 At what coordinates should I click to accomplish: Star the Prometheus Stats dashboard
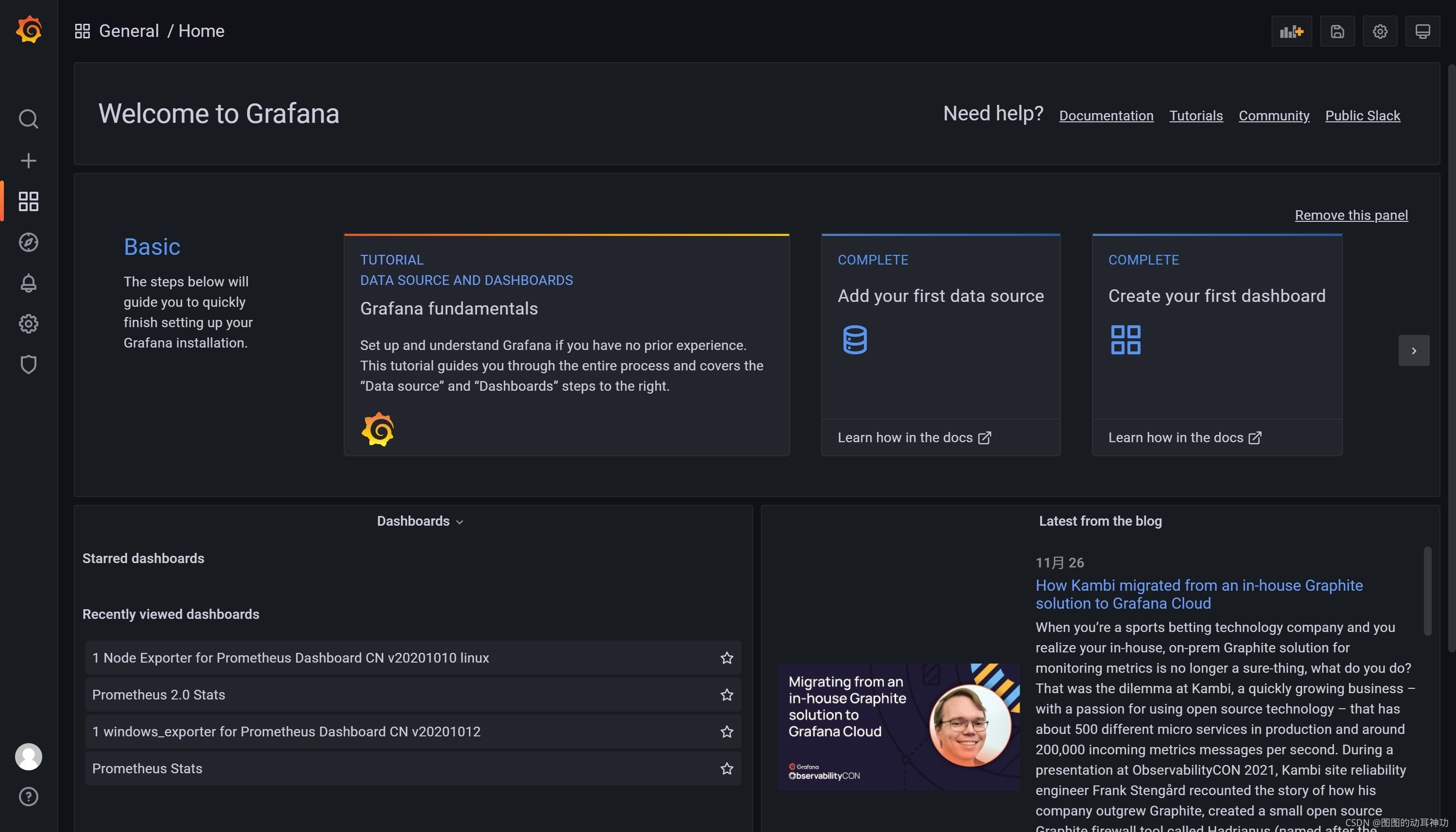pyautogui.click(x=727, y=768)
